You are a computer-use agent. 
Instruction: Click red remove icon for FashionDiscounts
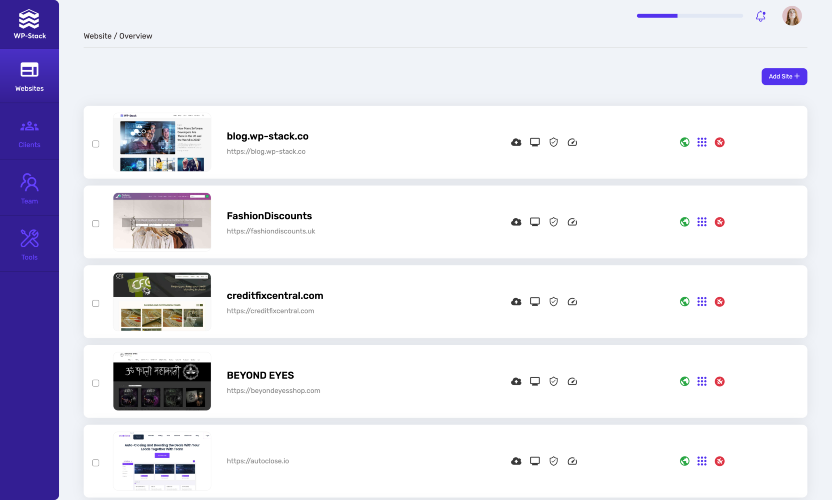point(720,222)
